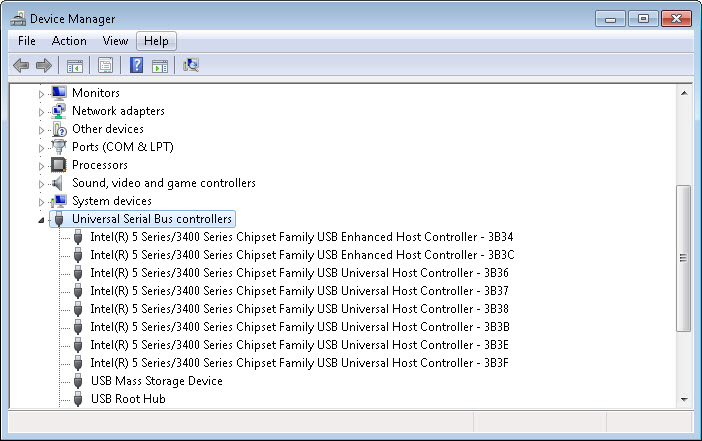Toggle the action pane toolbar icon
The image size is (702, 441).
160,66
